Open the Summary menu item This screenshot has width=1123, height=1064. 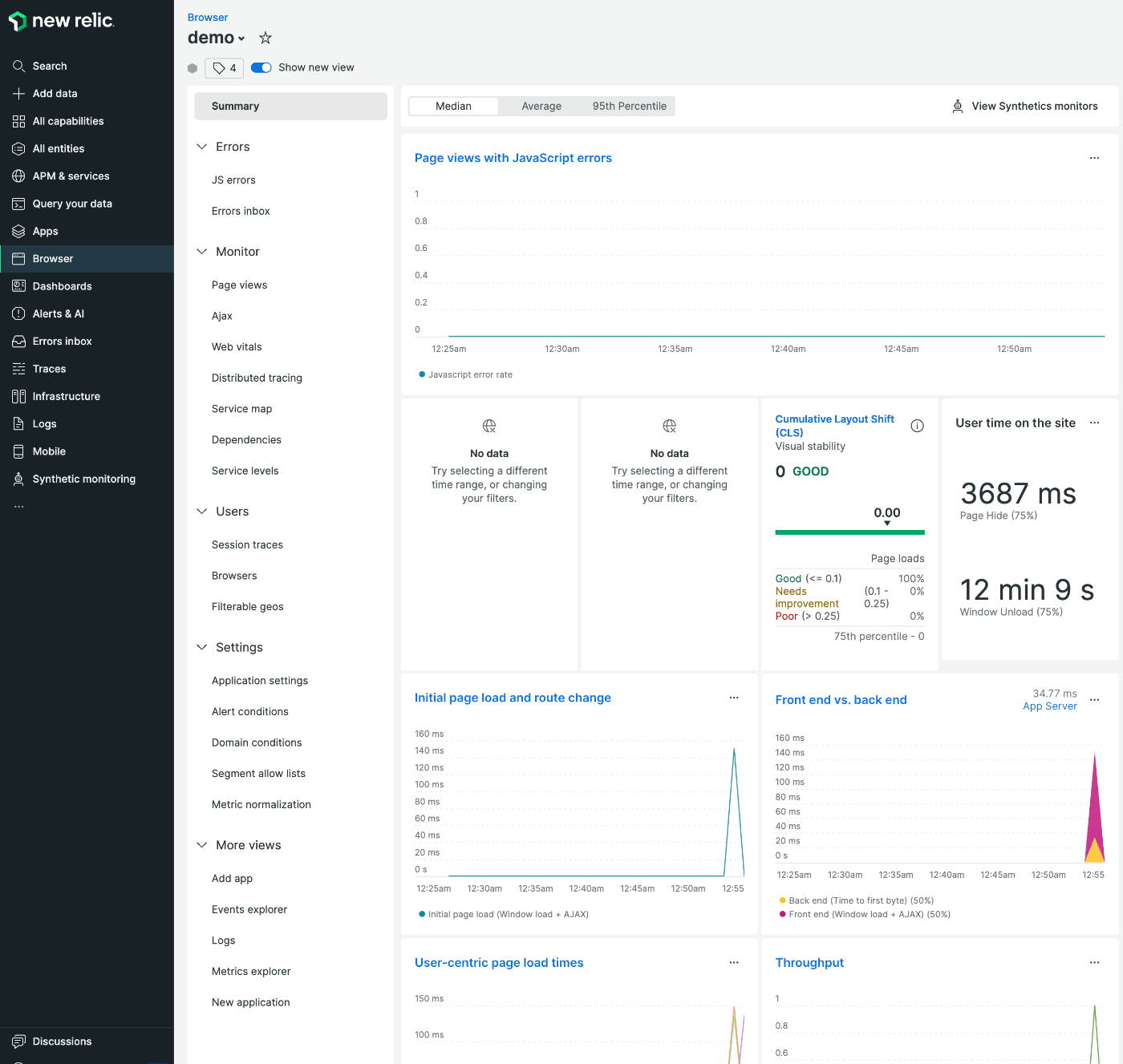[290, 106]
